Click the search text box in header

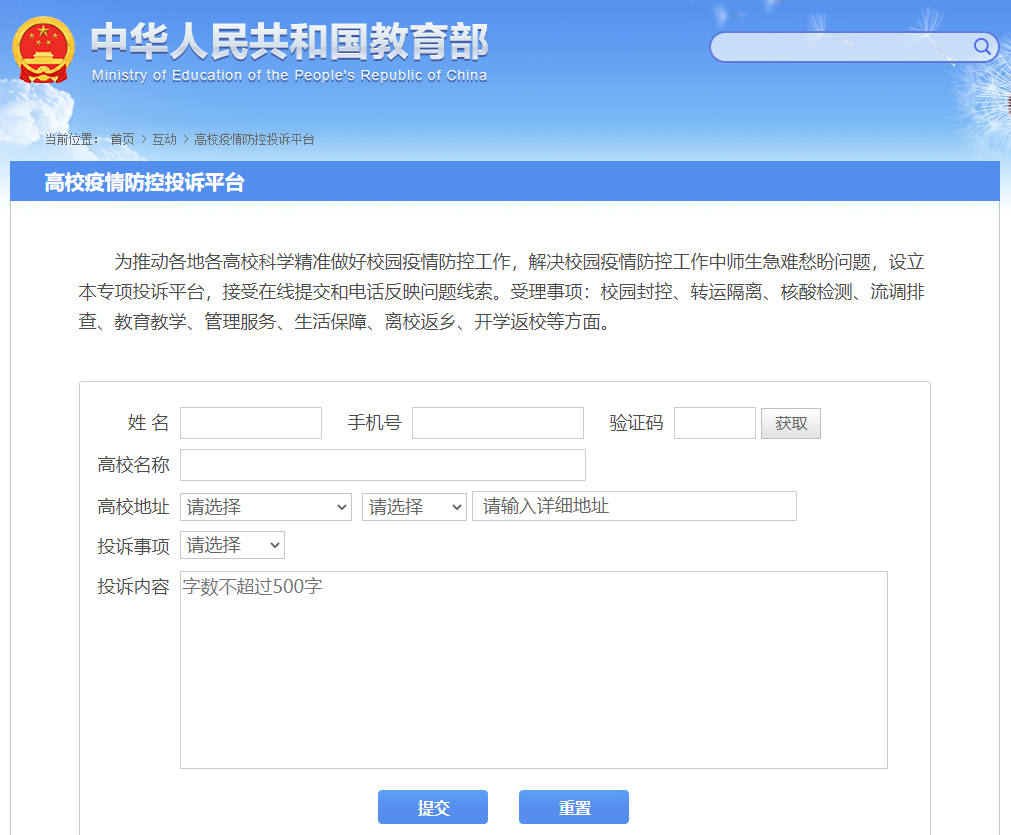[x=840, y=47]
